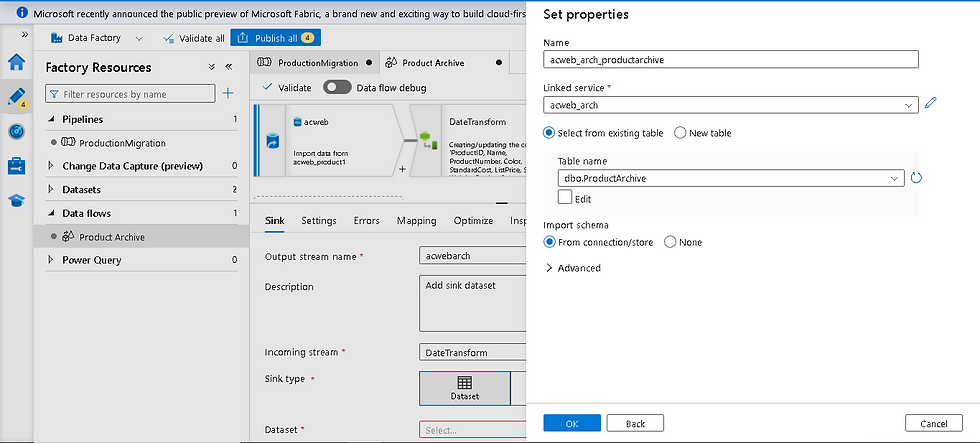This screenshot has height=443, width=980.
Task: Click the add new resource plus icon
Action: pyautogui.click(x=228, y=94)
